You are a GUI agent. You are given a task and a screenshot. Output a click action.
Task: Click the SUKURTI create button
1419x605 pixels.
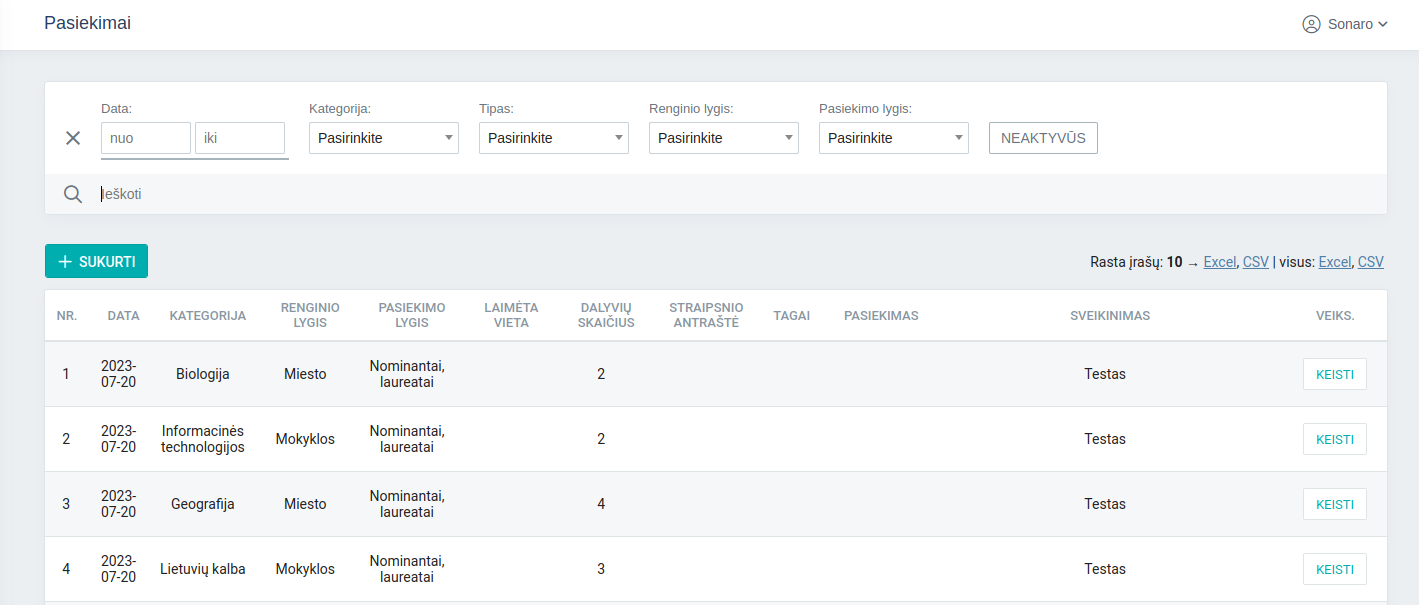(96, 261)
